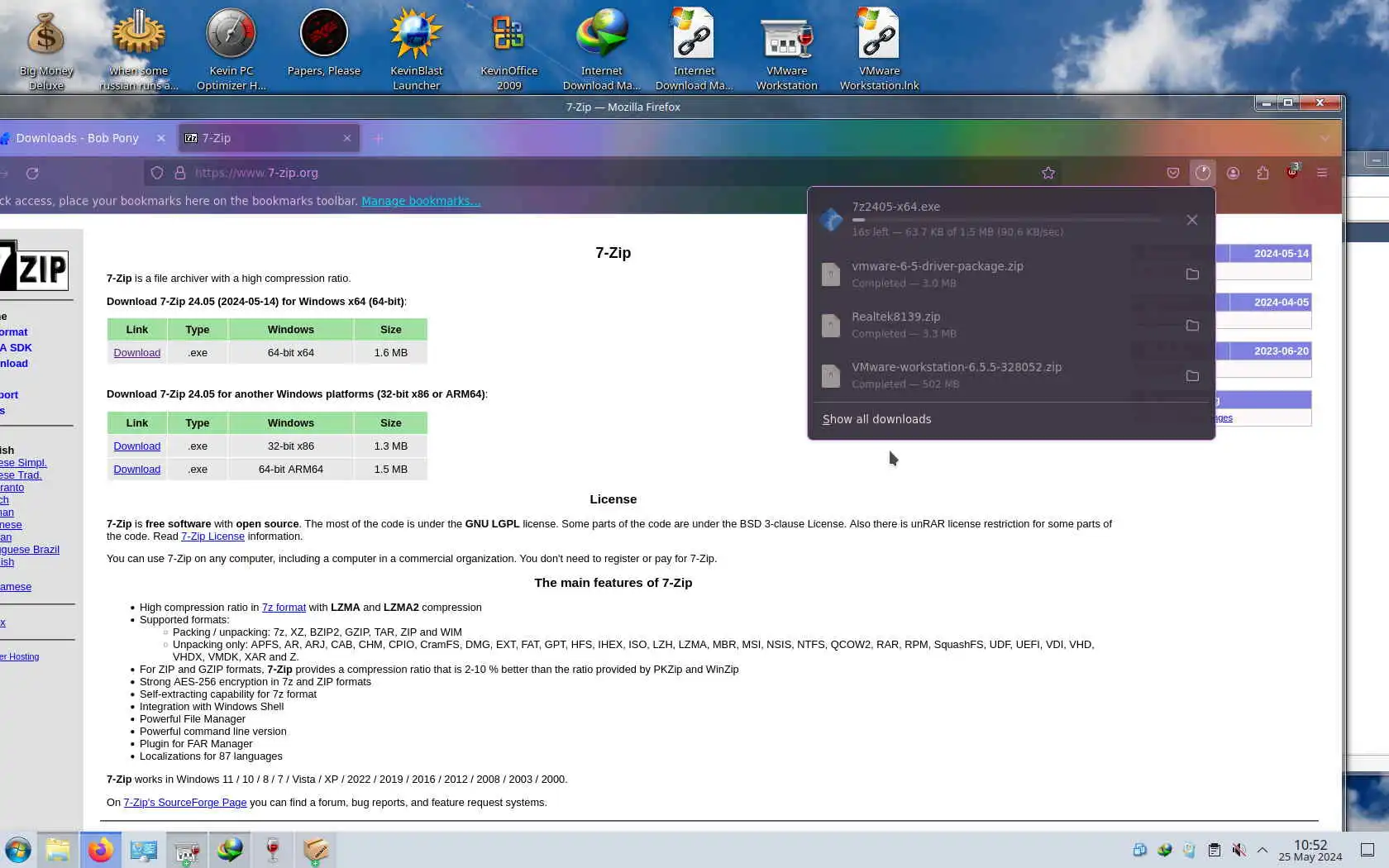Screen dimensions: 1389x868
Task: Download the 32-bit x86 7-Zip installer
Action: [137, 446]
